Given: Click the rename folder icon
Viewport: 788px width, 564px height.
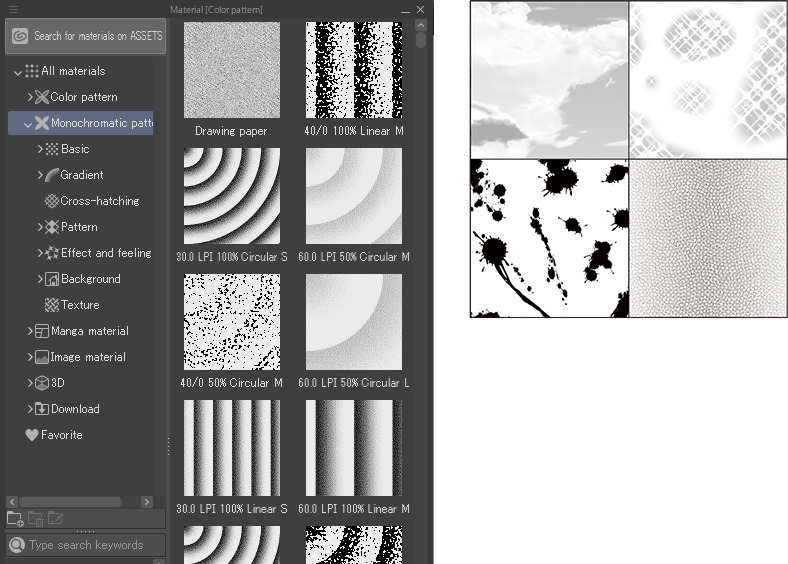Looking at the screenshot, I should point(55,519).
